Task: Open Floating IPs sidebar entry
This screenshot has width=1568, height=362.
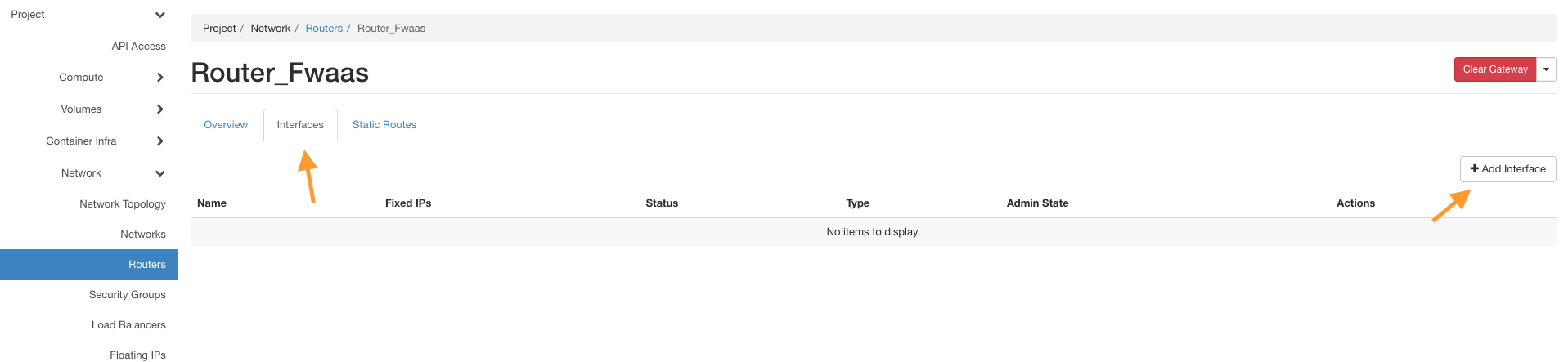Action: pos(137,355)
